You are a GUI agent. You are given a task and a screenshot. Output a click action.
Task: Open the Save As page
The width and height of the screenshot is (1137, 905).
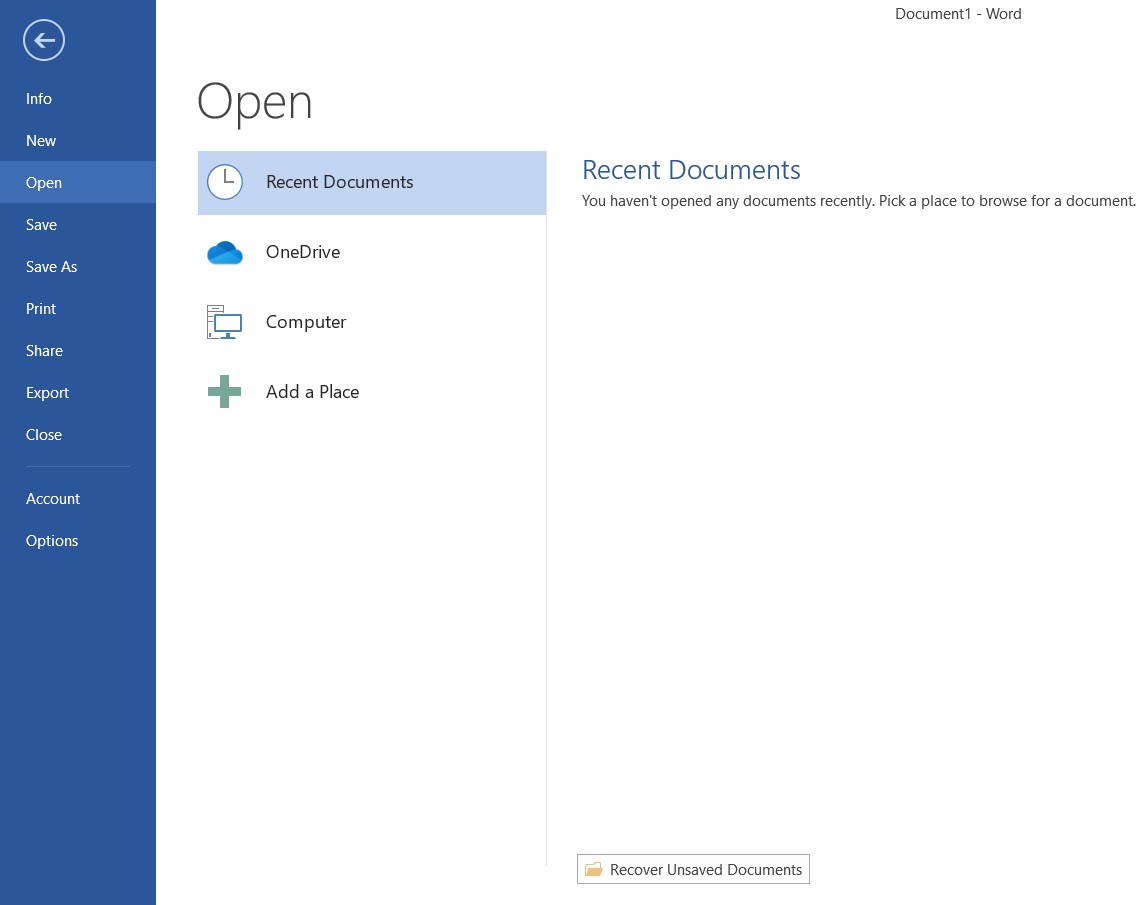51,267
